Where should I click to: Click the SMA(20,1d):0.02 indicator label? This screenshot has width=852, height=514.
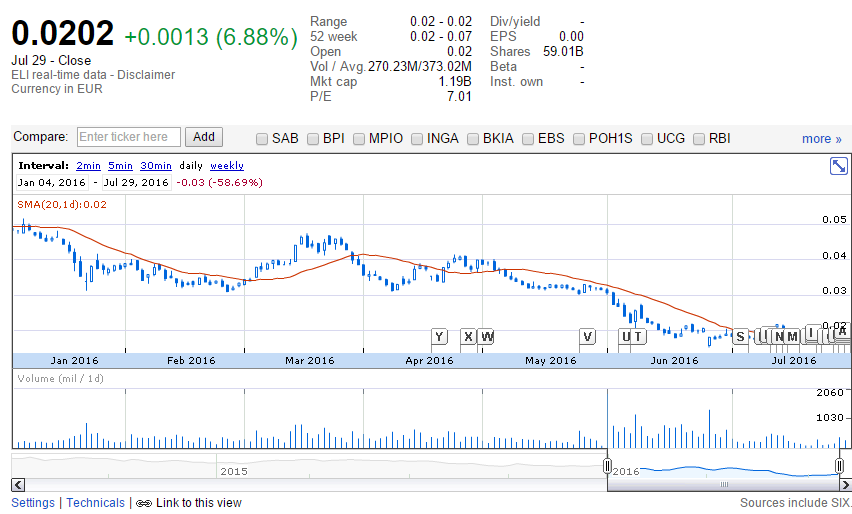click(62, 205)
